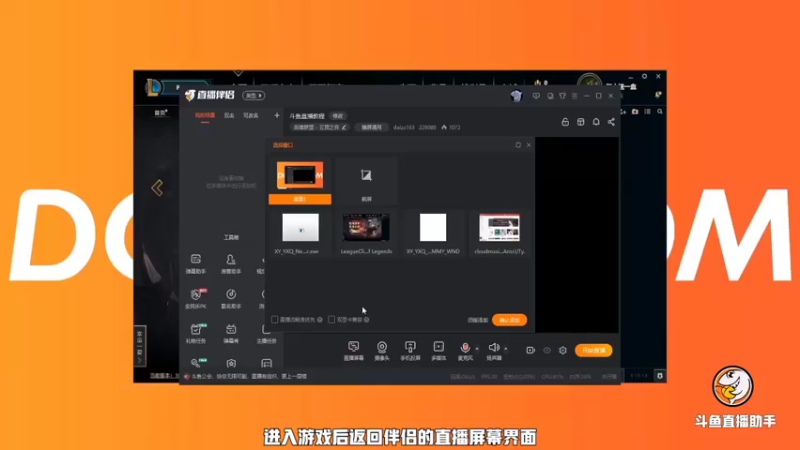Open the Room Manager Assistant (房管助手) tool
This screenshot has height=450, width=800.
231,264
